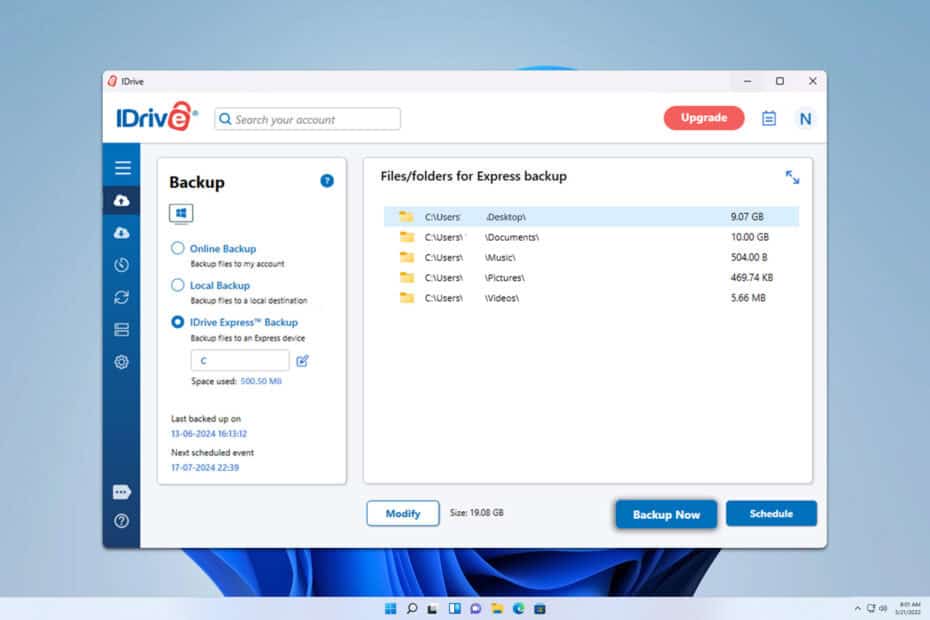Select the Music folder row
The image size is (930, 620).
[591, 257]
